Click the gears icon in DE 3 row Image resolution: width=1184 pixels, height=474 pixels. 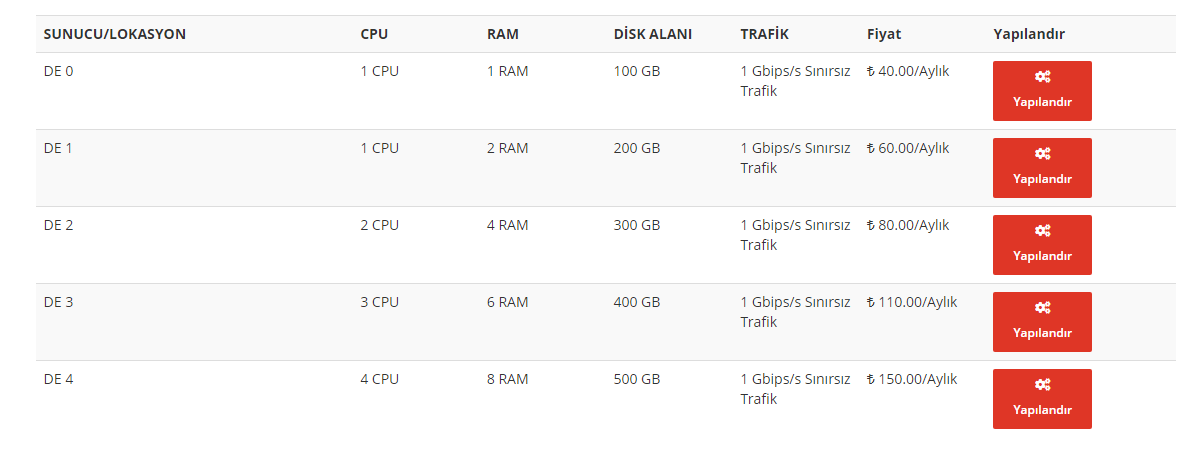tap(1042, 307)
